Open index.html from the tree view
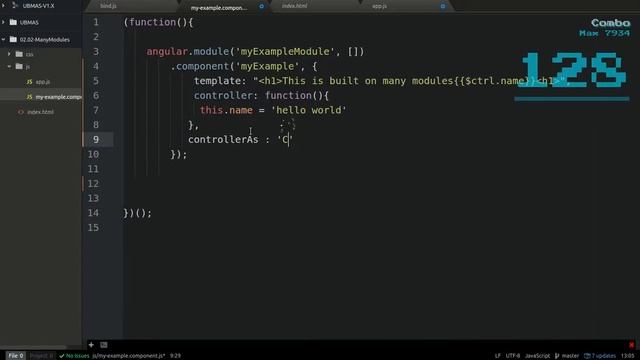The height and width of the screenshot is (360, 640). [x=40, y=112]
